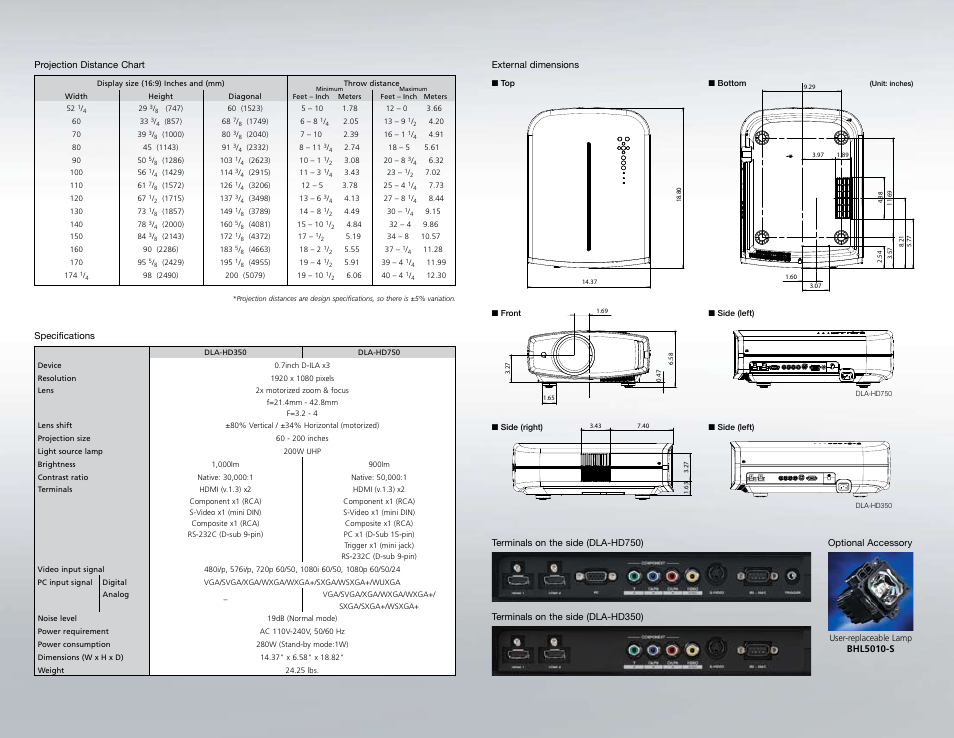Viewport: 954px width, 738px height.
Task: Select the Throw distance column header
Action: coord(371,83)
